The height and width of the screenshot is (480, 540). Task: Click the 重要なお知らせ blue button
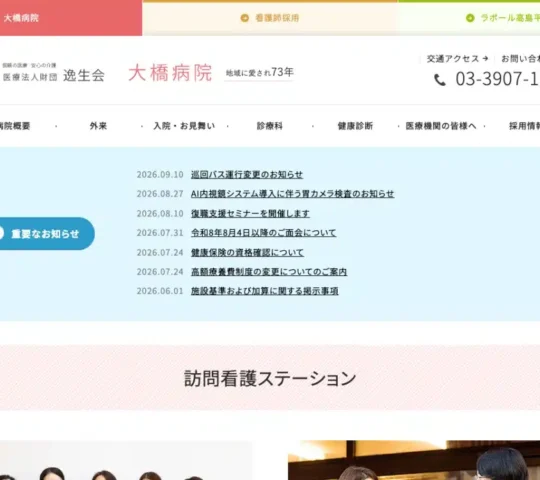pos(47,234)
